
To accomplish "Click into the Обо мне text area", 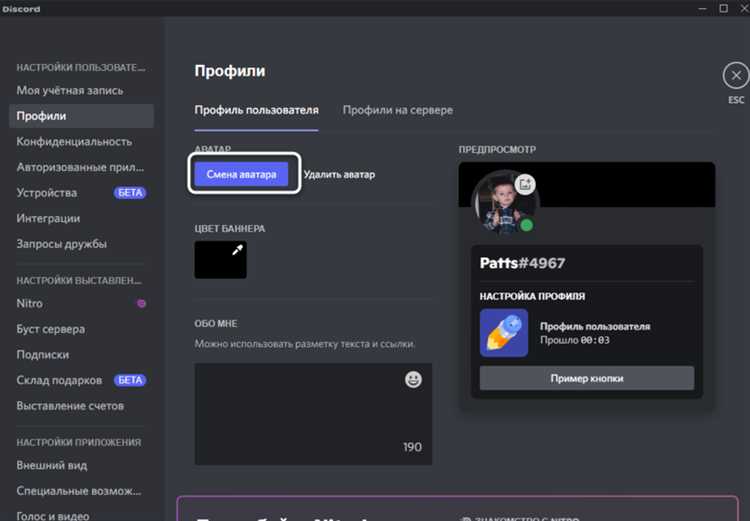I will click(x=313, y=414).
